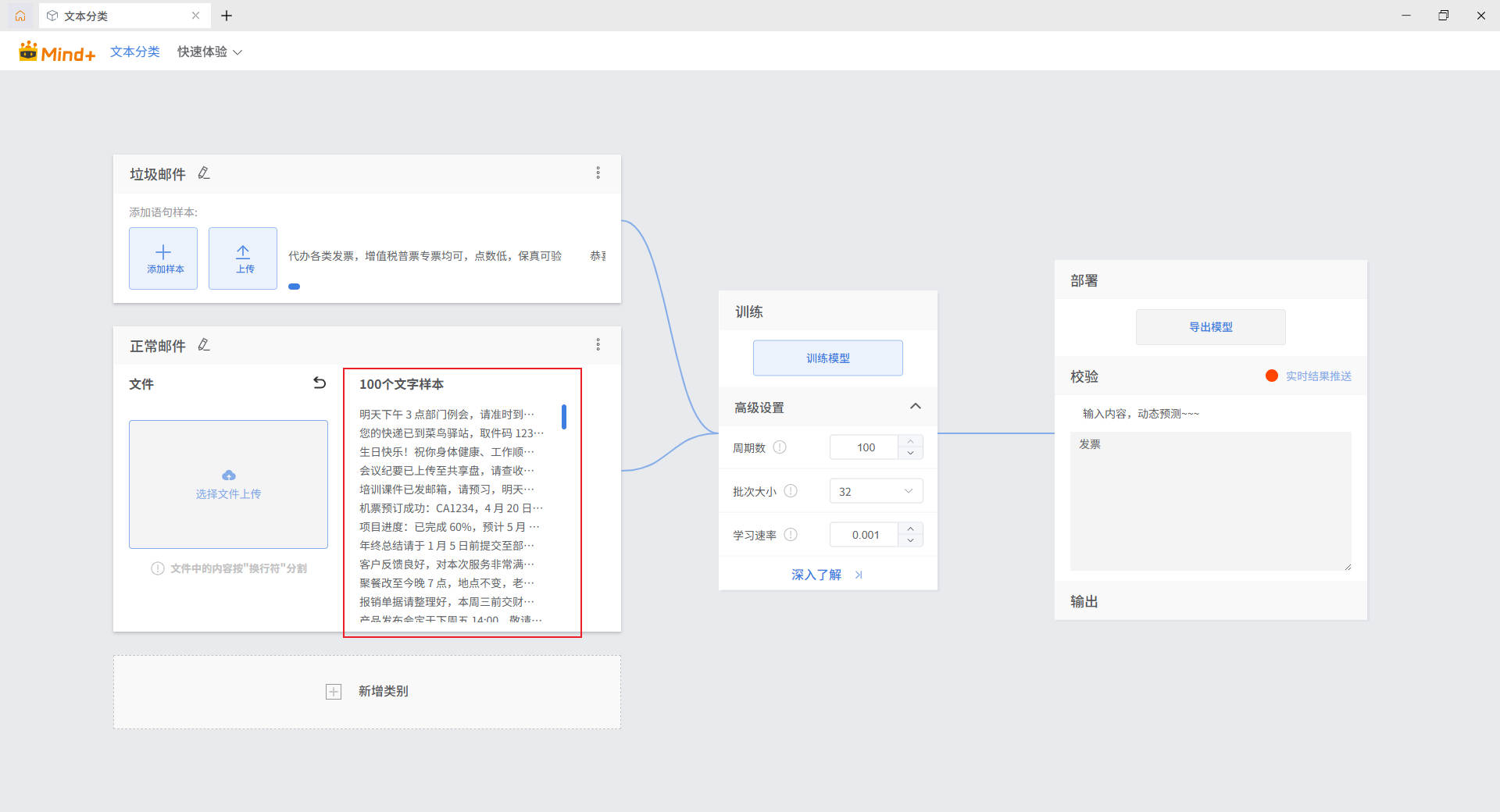Select sample 报销单据请整理好

pos(447,602)
